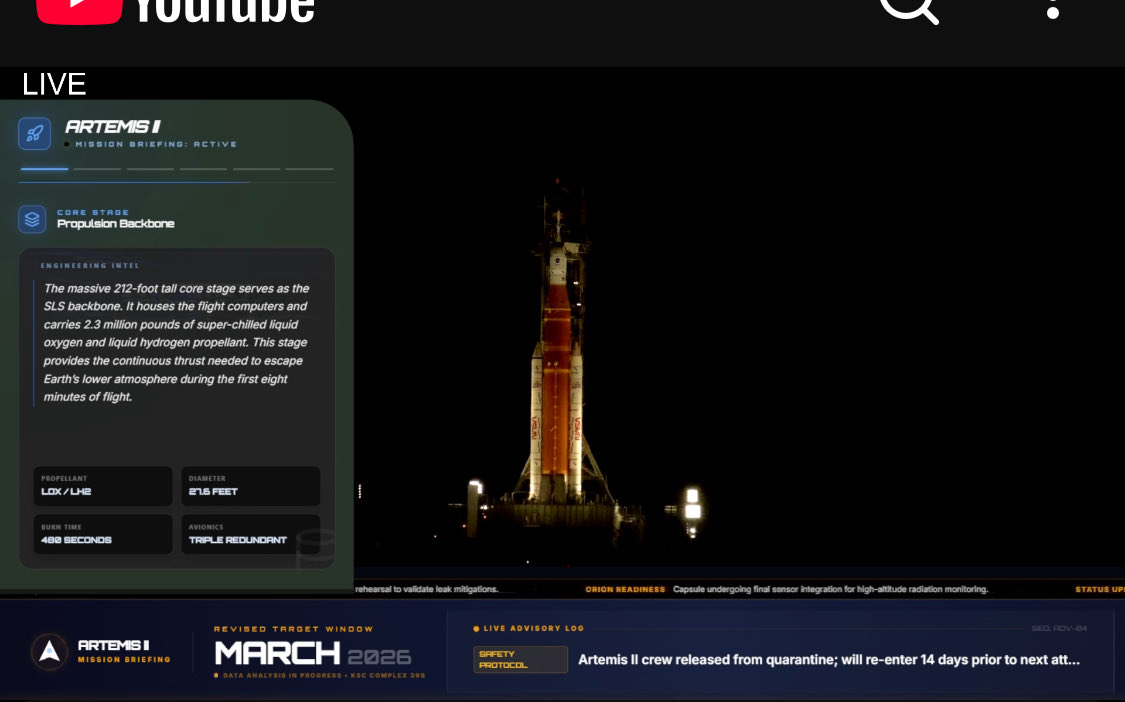The width and height of the screenshot is (1125, 702).
Task: Click the 'Propulsion Backbone' heading
Action: 116,224
